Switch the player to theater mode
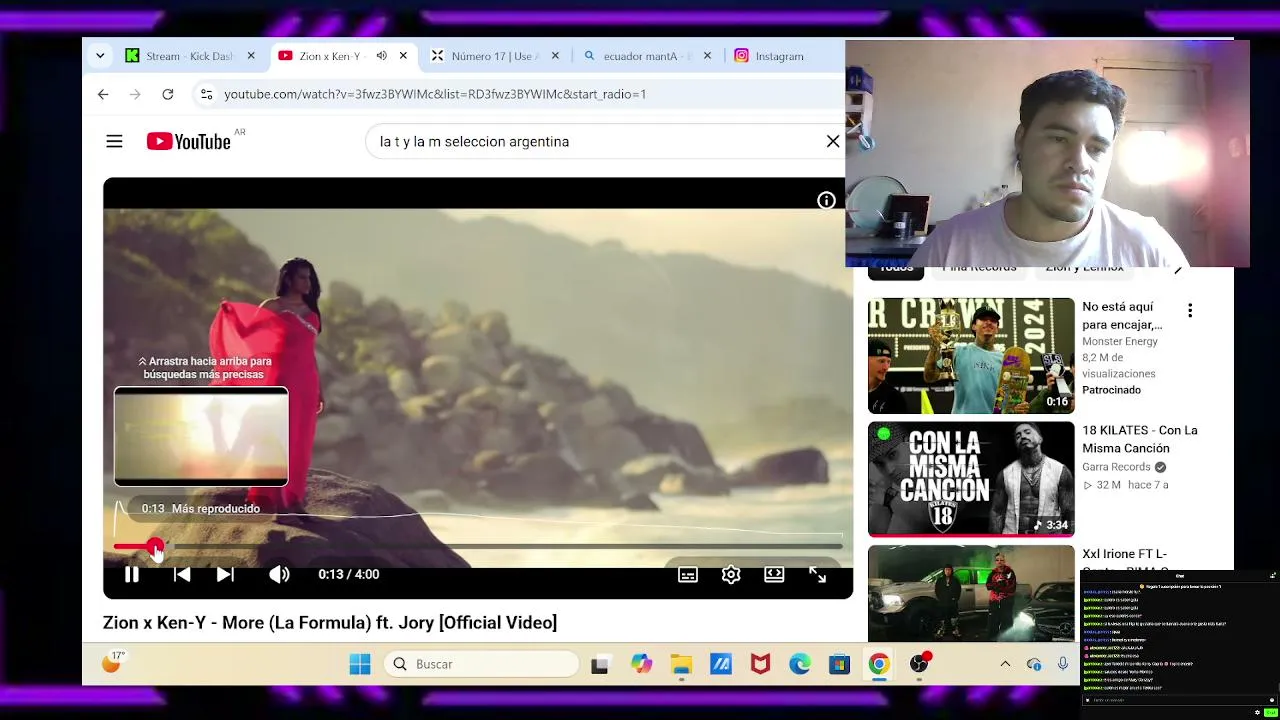 [774, 574]
